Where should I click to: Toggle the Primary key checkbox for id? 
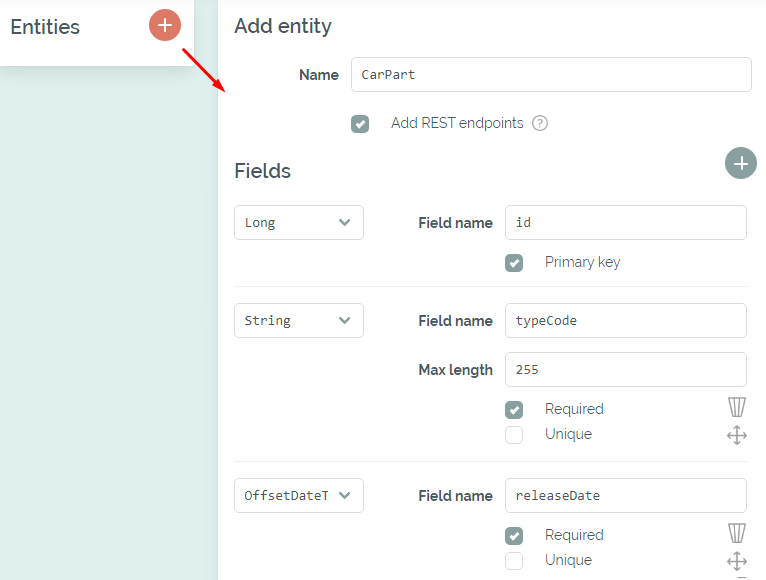tap(514, 263)
